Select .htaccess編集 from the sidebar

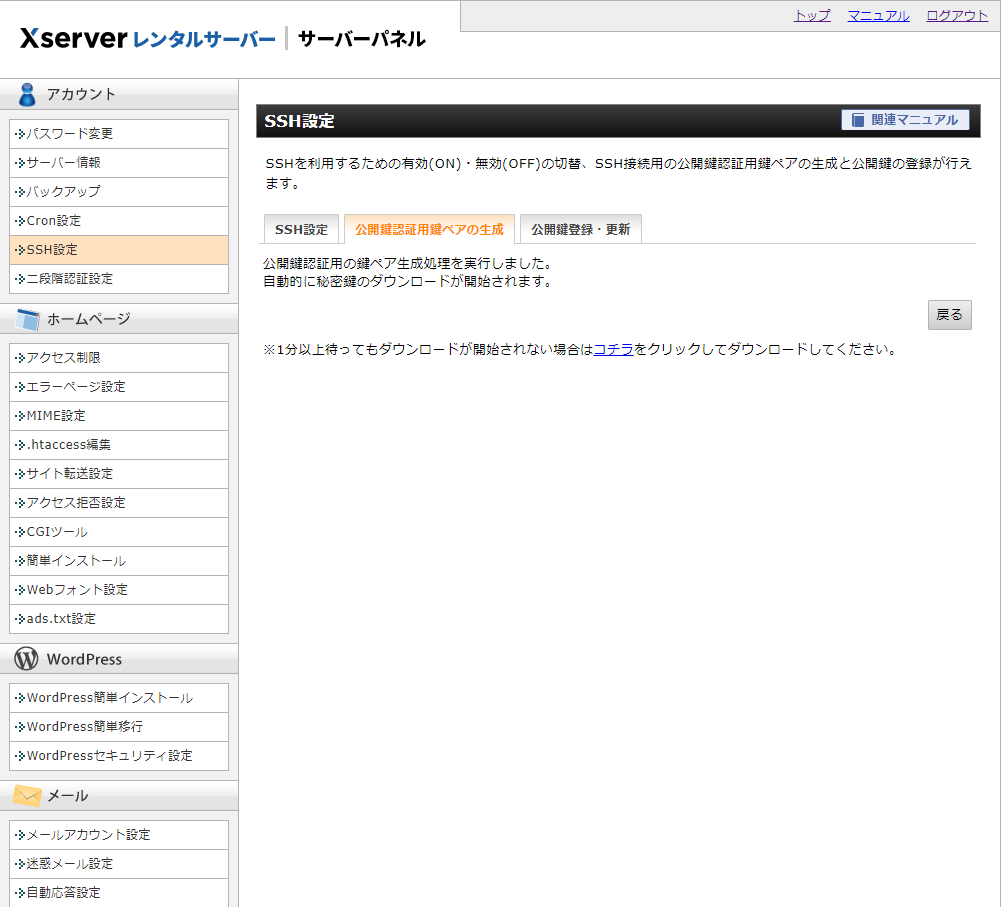click(73, 444)
